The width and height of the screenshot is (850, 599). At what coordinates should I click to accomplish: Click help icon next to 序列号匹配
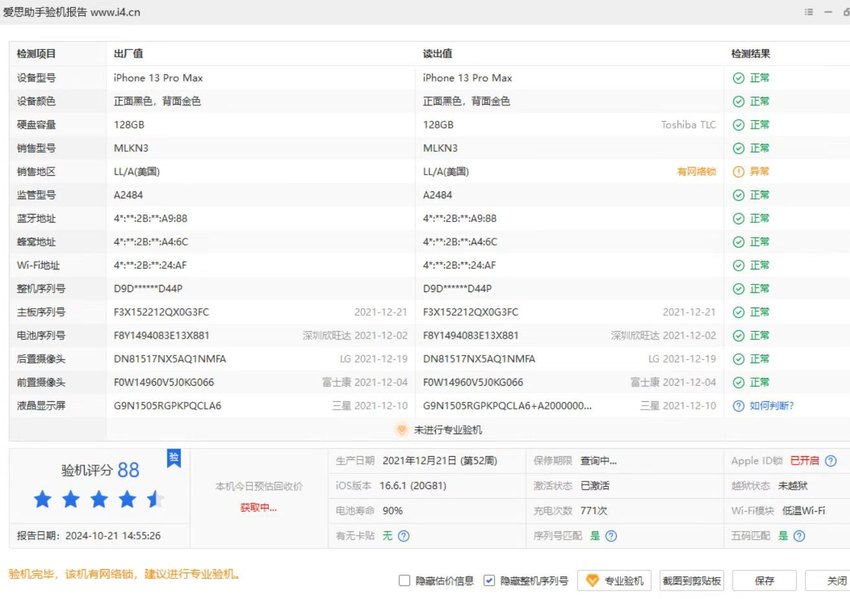point(611,536)
